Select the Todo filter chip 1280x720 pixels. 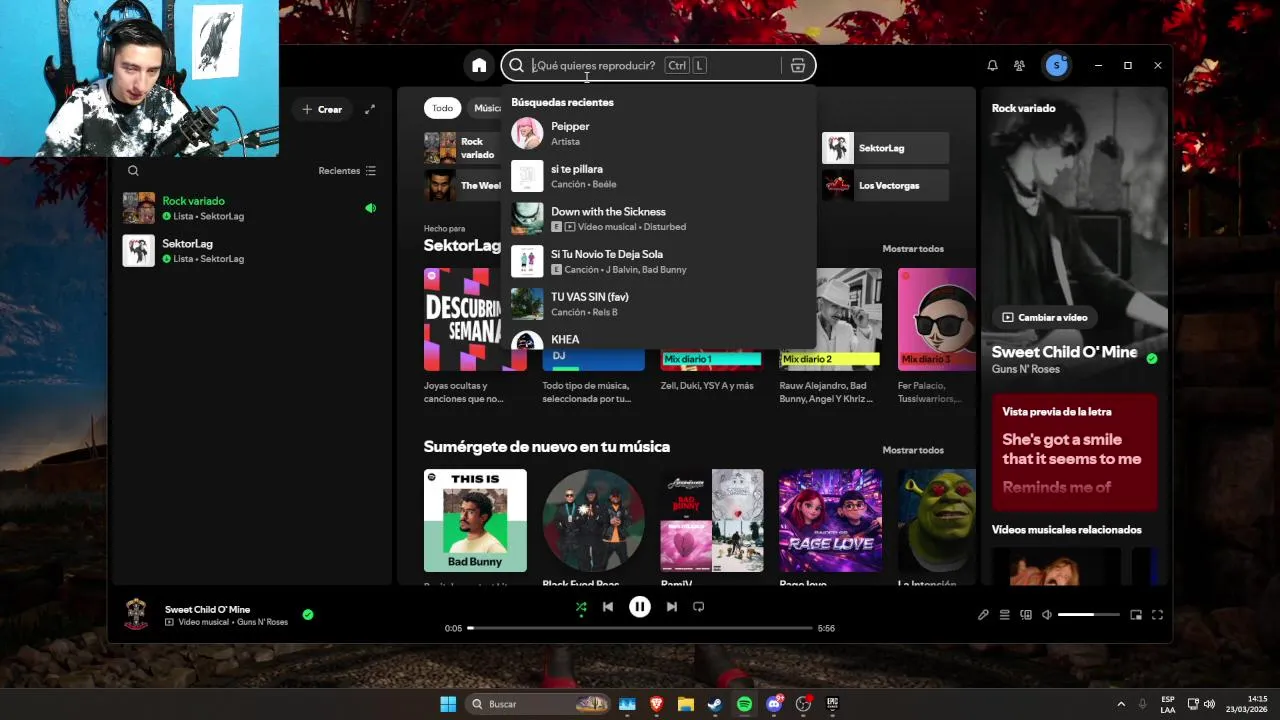(x=442, y=108)
